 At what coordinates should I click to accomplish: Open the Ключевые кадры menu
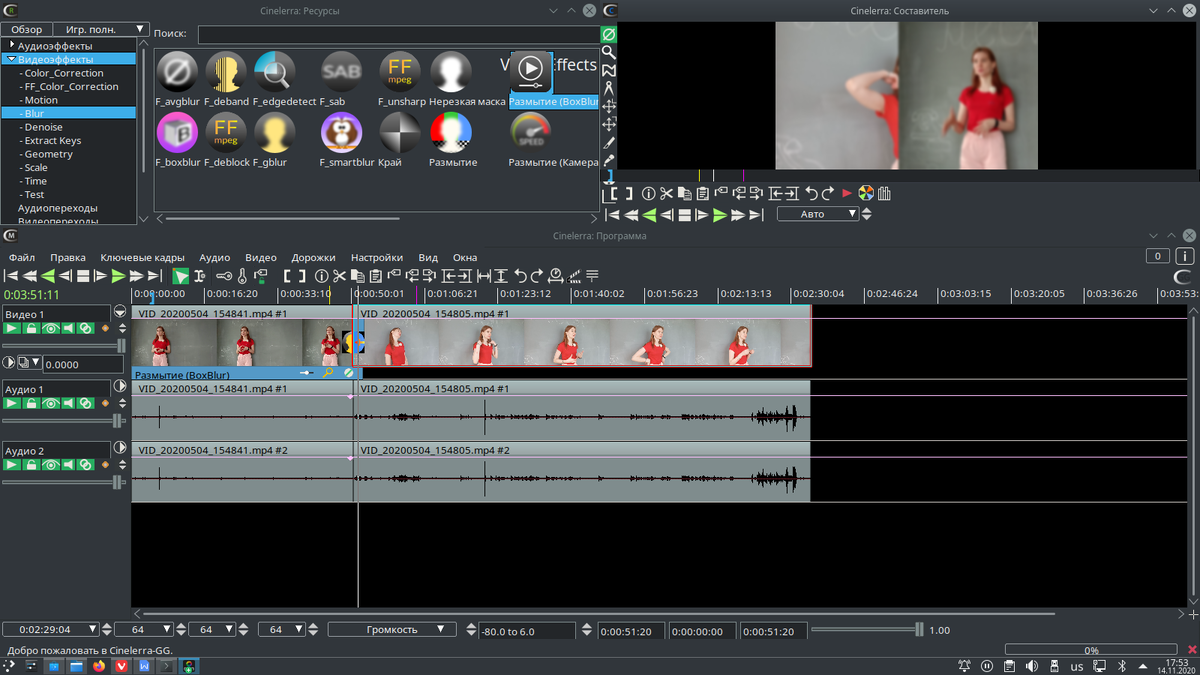tap(142, 257)
